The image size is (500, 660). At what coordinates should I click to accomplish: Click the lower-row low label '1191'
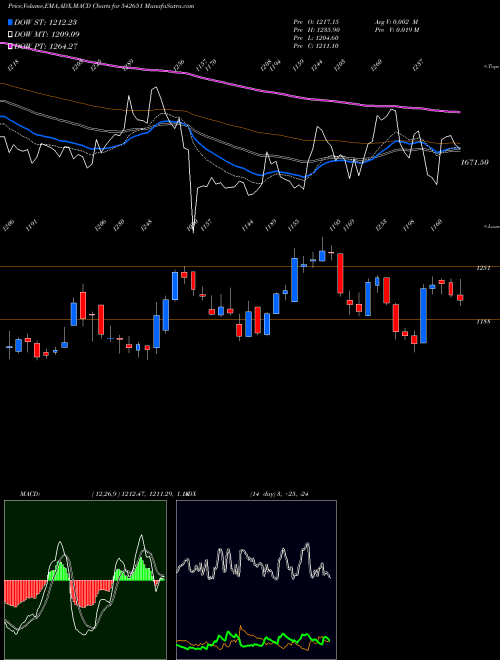tap(32, 225)
